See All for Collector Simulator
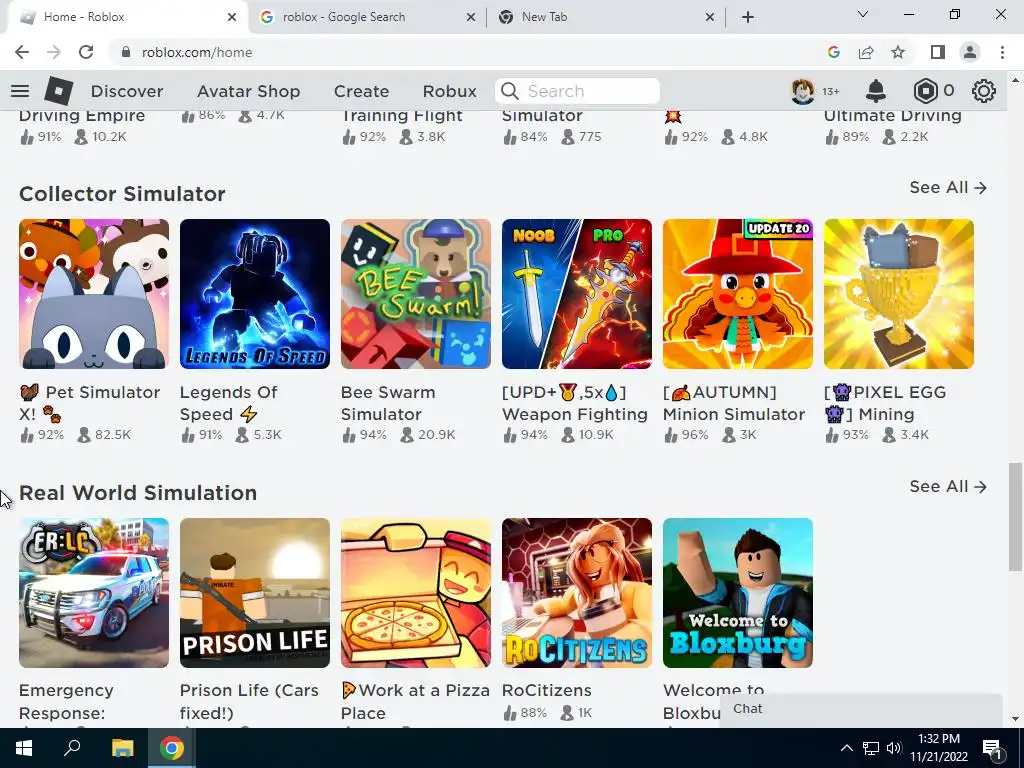 coord(948,187)
